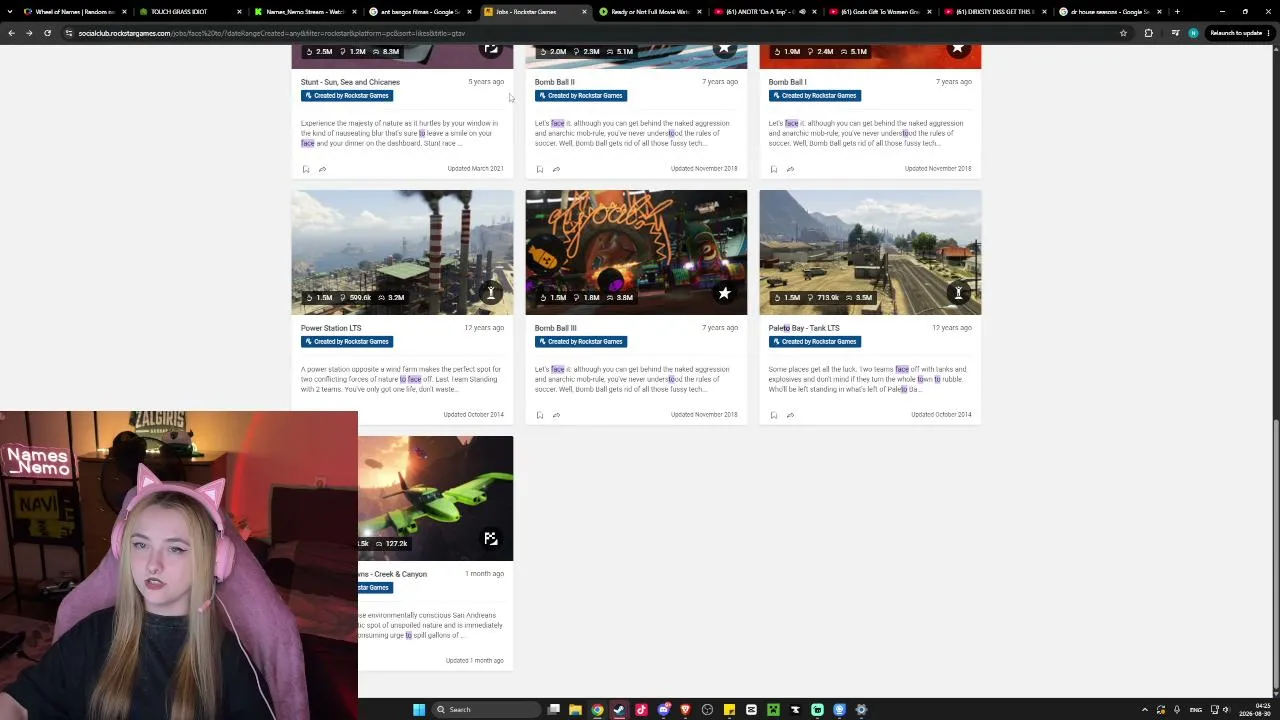Go back to the previous browser page
This screenshot has height=720, width=1280.
(x=11, y=33)
